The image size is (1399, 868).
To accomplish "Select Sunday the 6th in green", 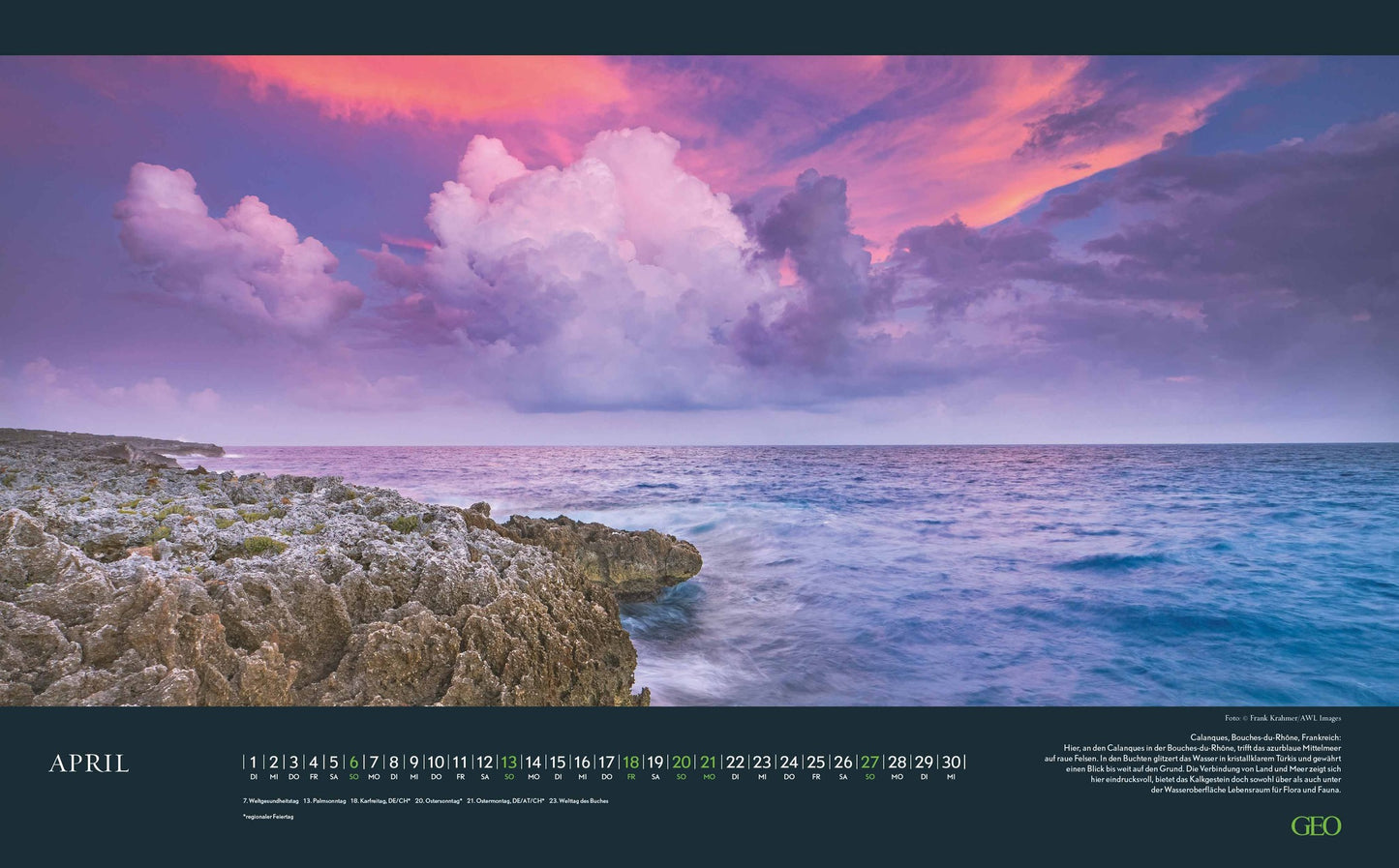I will (x=353, y=763).
